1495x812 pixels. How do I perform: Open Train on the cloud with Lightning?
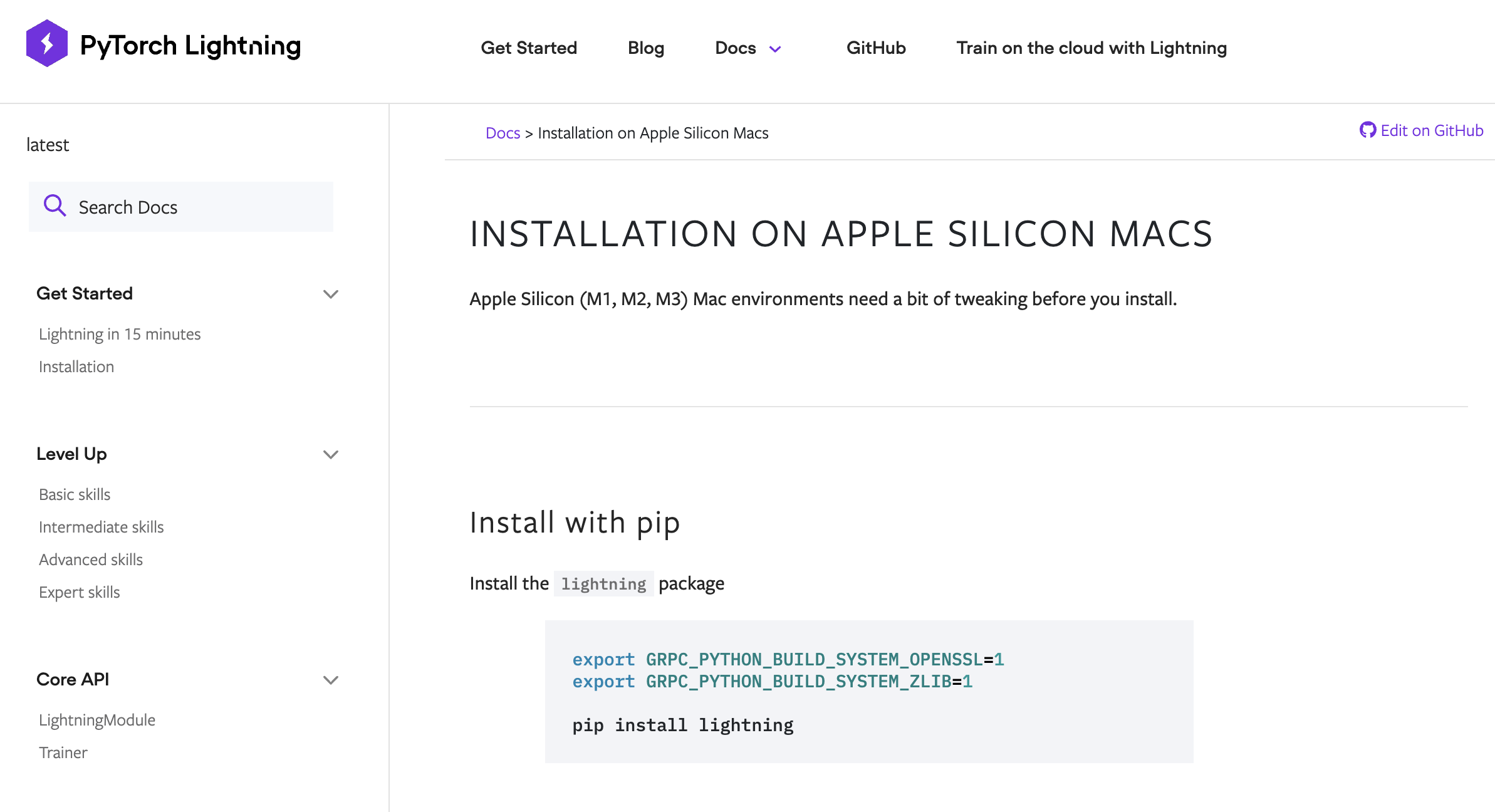coord(1091,48)
